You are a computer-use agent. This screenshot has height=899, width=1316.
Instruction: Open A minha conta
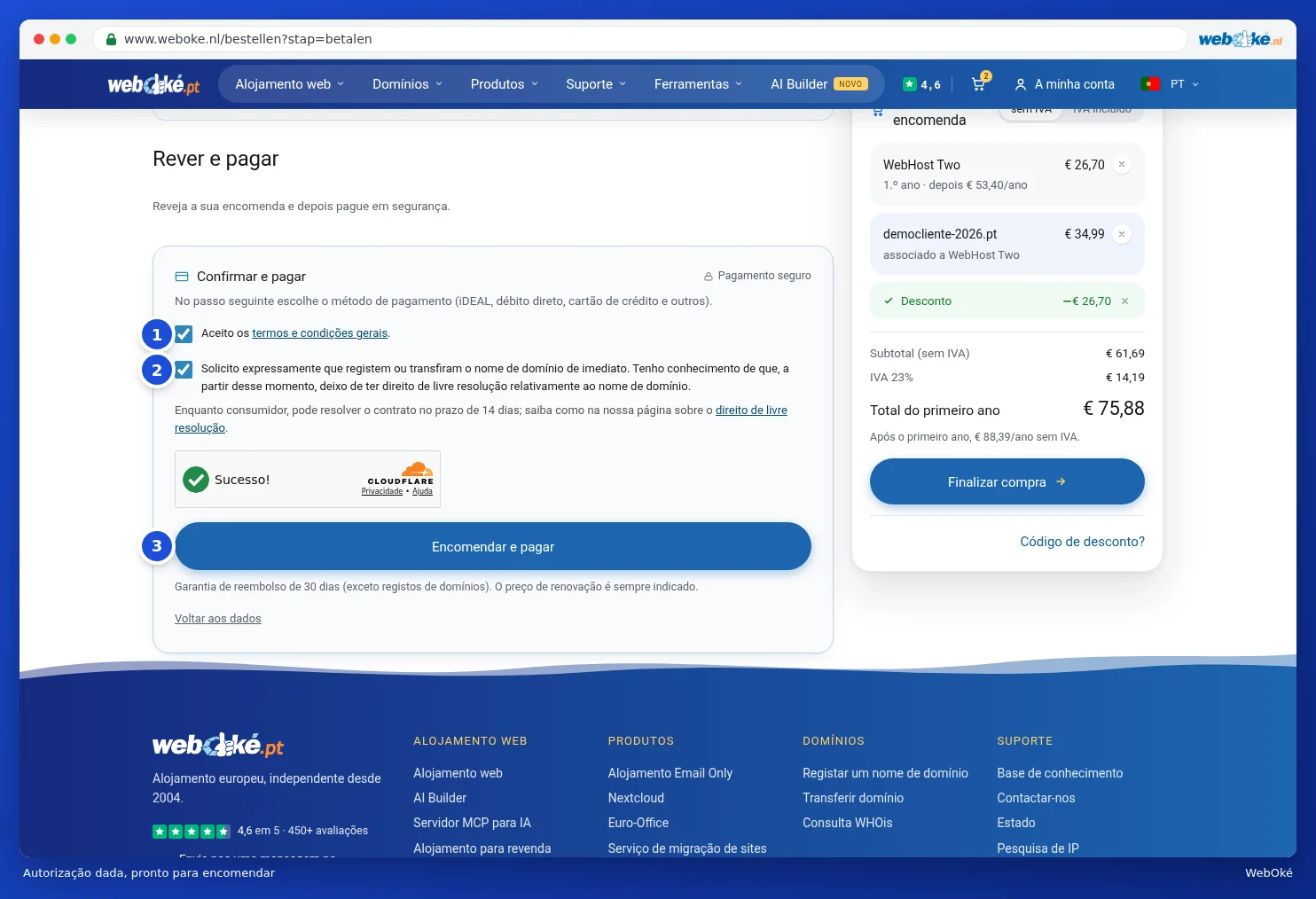[1064, 84]
